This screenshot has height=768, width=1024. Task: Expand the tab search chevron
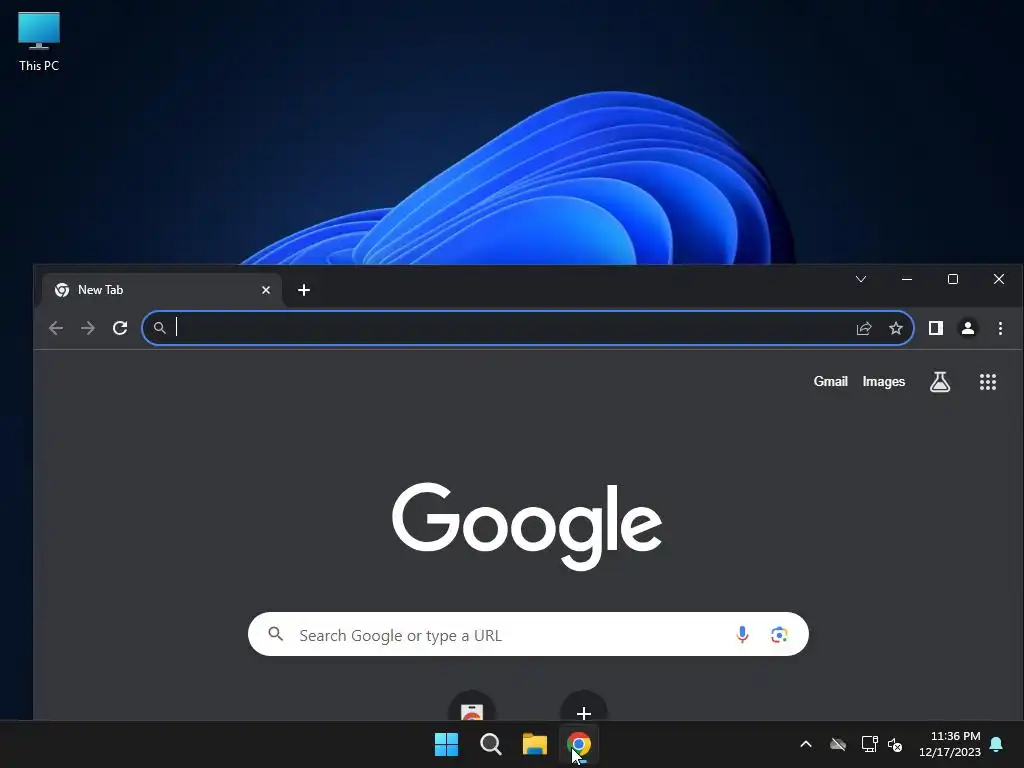point(861,280)
